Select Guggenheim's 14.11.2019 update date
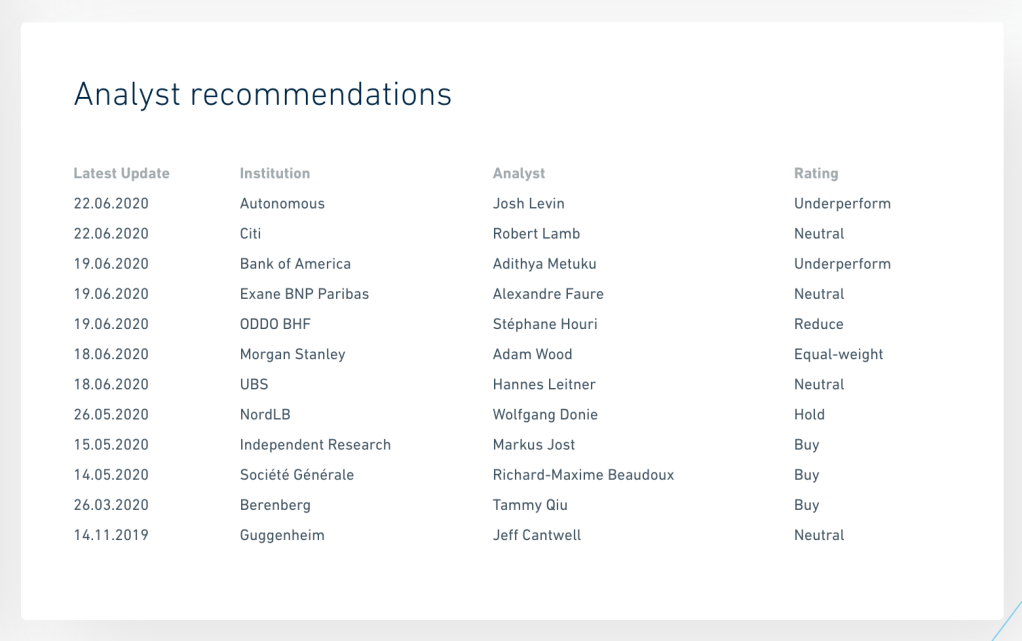This screenshot has width=1022, height=641. [111, 535]
